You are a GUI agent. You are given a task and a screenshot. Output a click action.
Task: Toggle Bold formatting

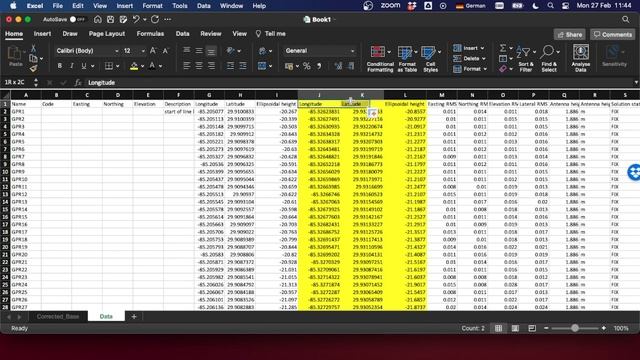[x=60, y=66]
